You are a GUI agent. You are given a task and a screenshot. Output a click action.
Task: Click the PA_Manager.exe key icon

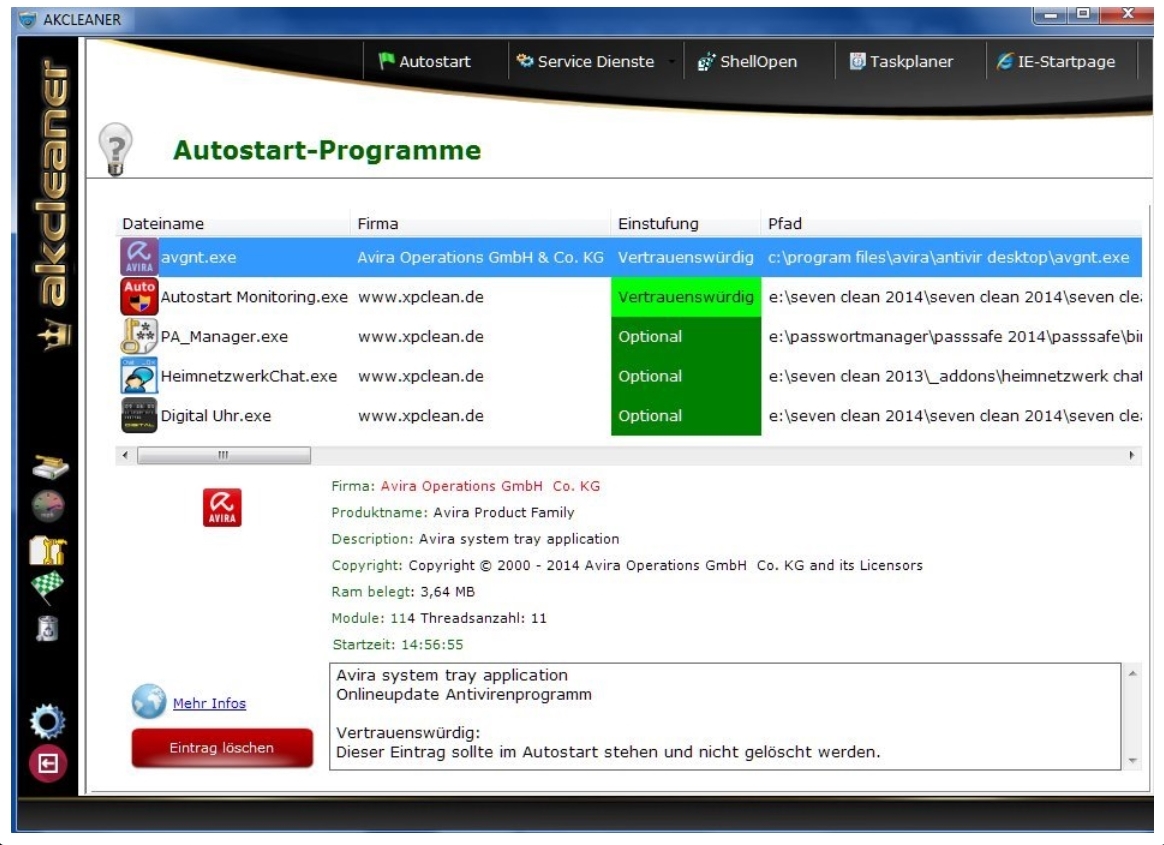click(139, 336)
